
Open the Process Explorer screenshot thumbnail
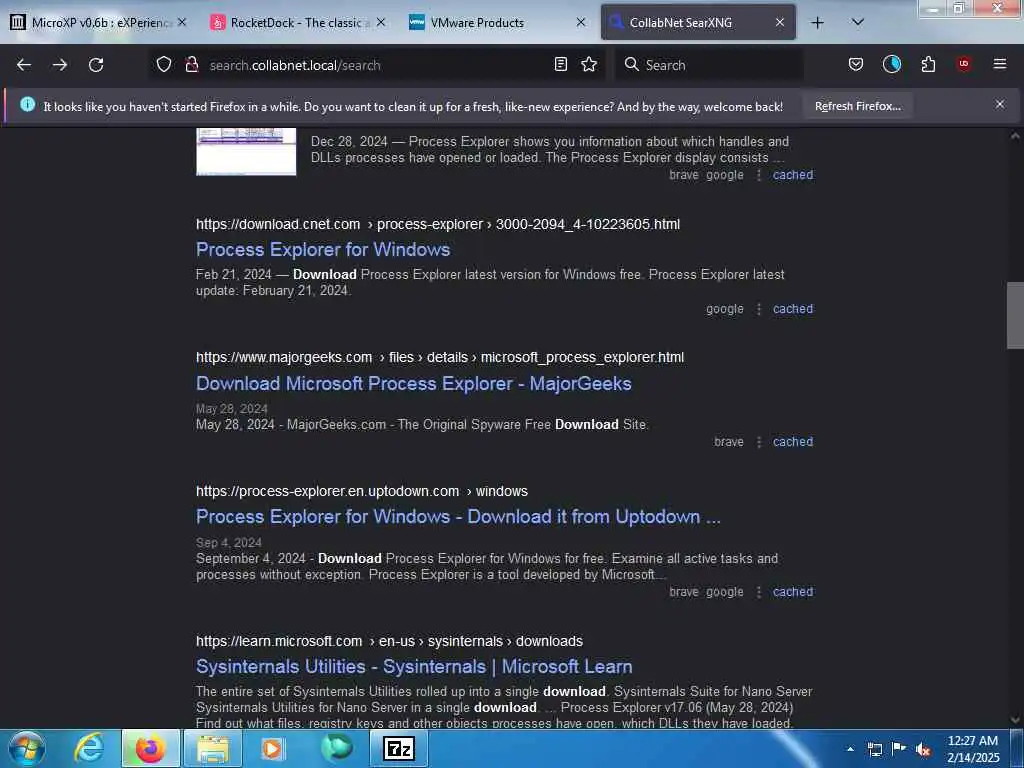tap(246, 152)
